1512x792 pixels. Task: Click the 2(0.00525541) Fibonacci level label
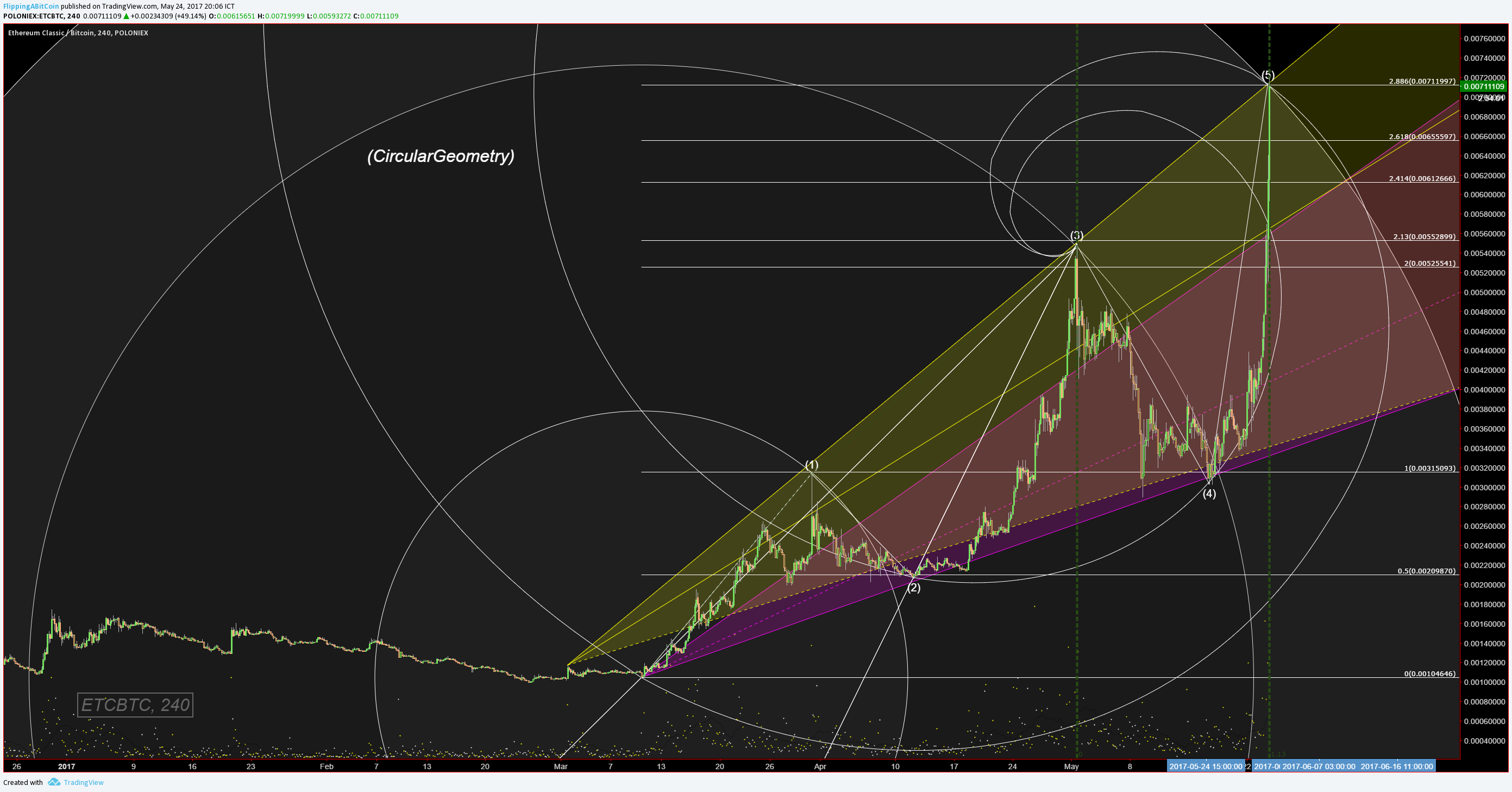[x=1430, y=263]
